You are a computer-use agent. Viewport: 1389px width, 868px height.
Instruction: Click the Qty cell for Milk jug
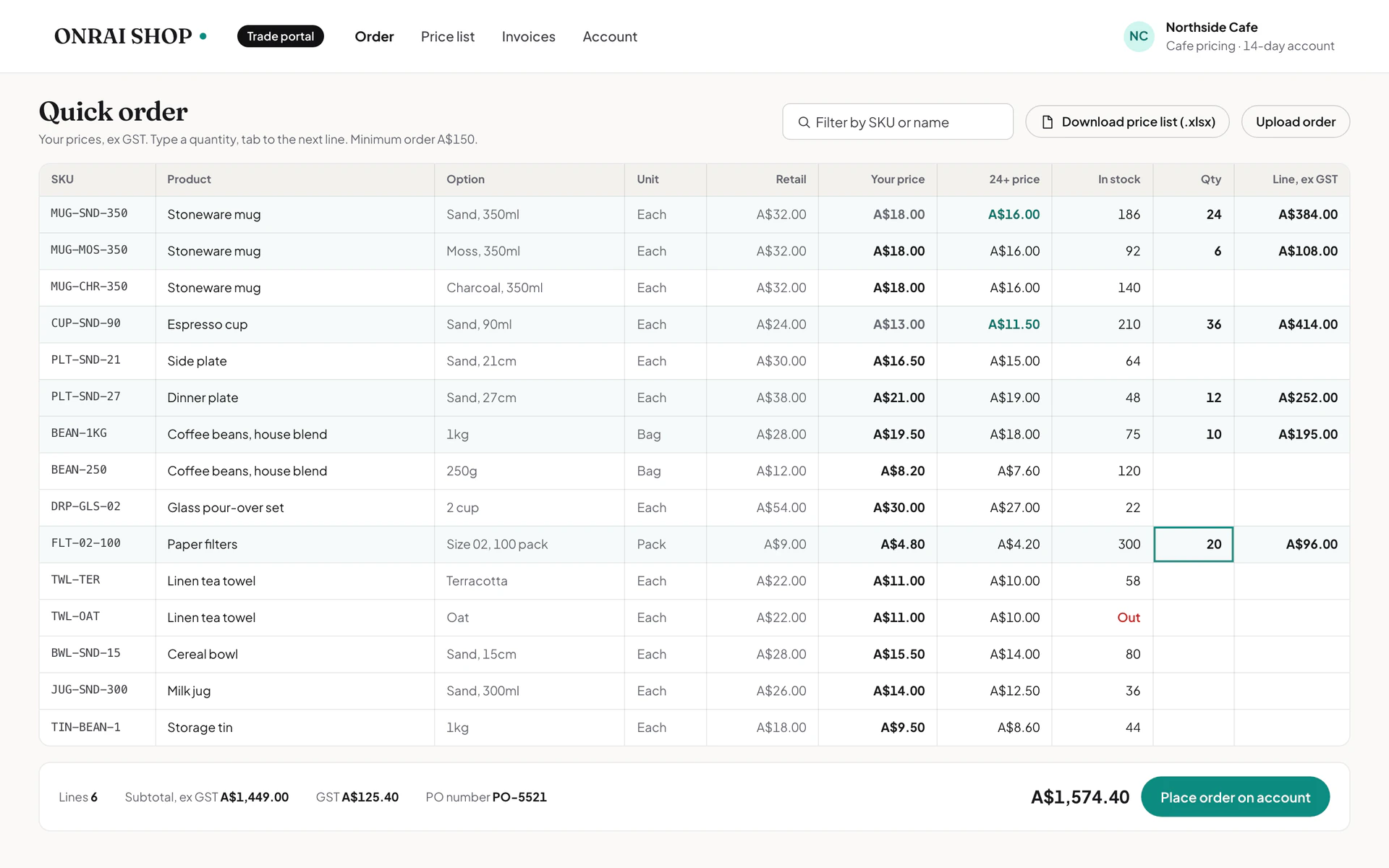point(1194,691)
